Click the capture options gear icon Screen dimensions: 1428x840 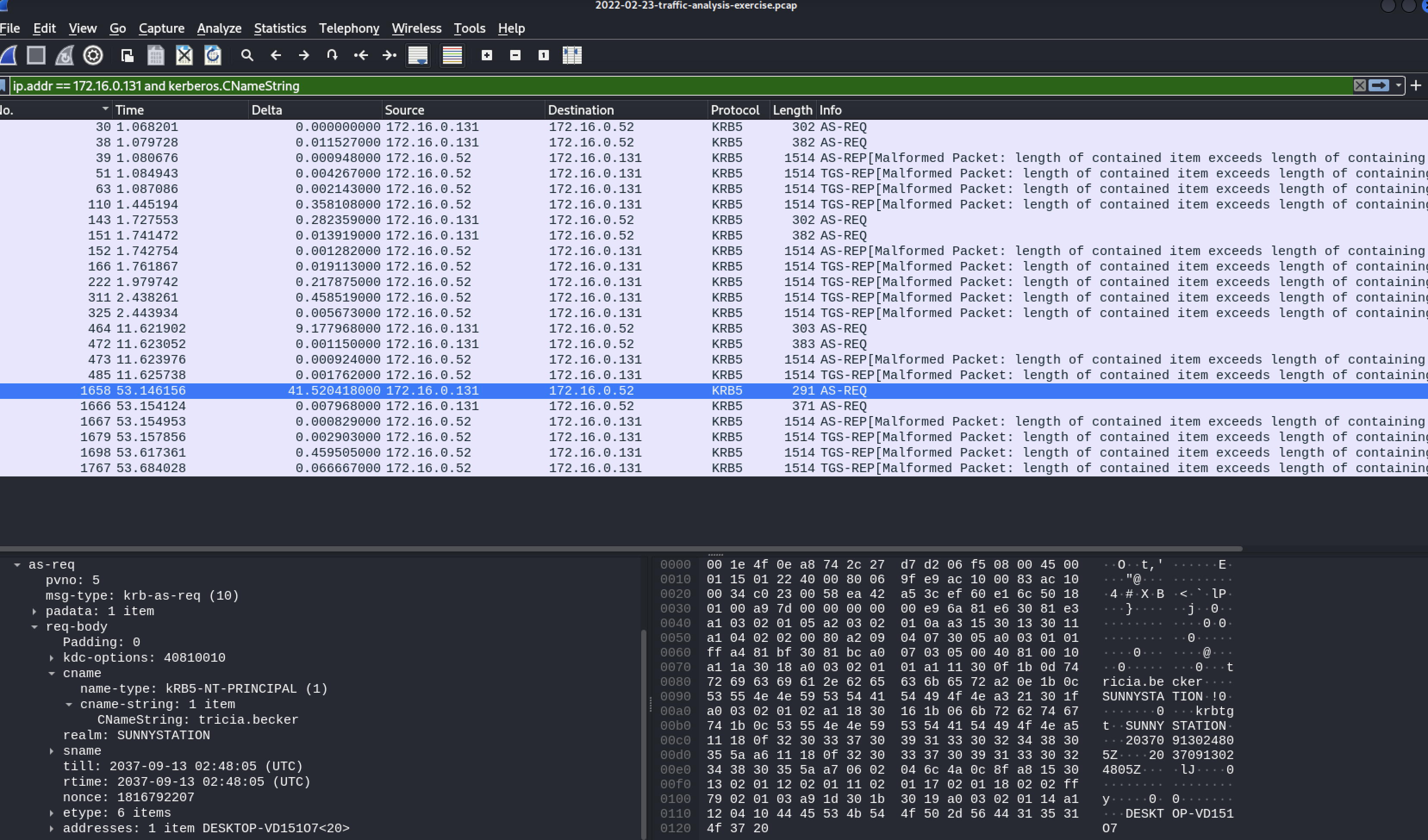coord(93,55)
